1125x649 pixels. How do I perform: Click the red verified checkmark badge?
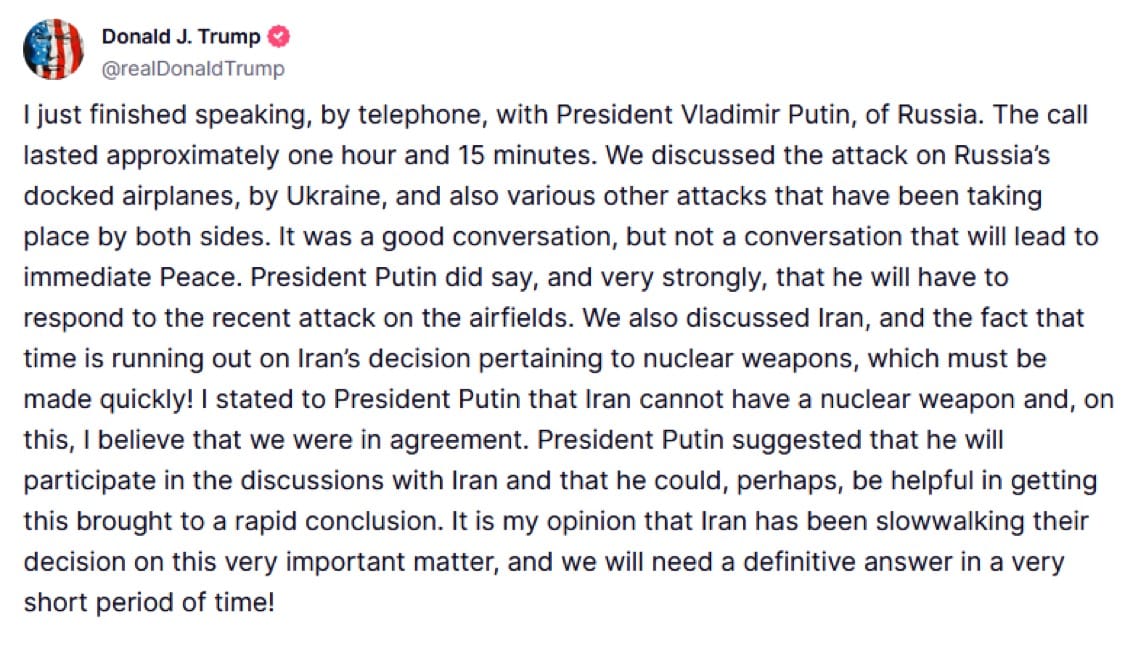click(x=279, y=37)
